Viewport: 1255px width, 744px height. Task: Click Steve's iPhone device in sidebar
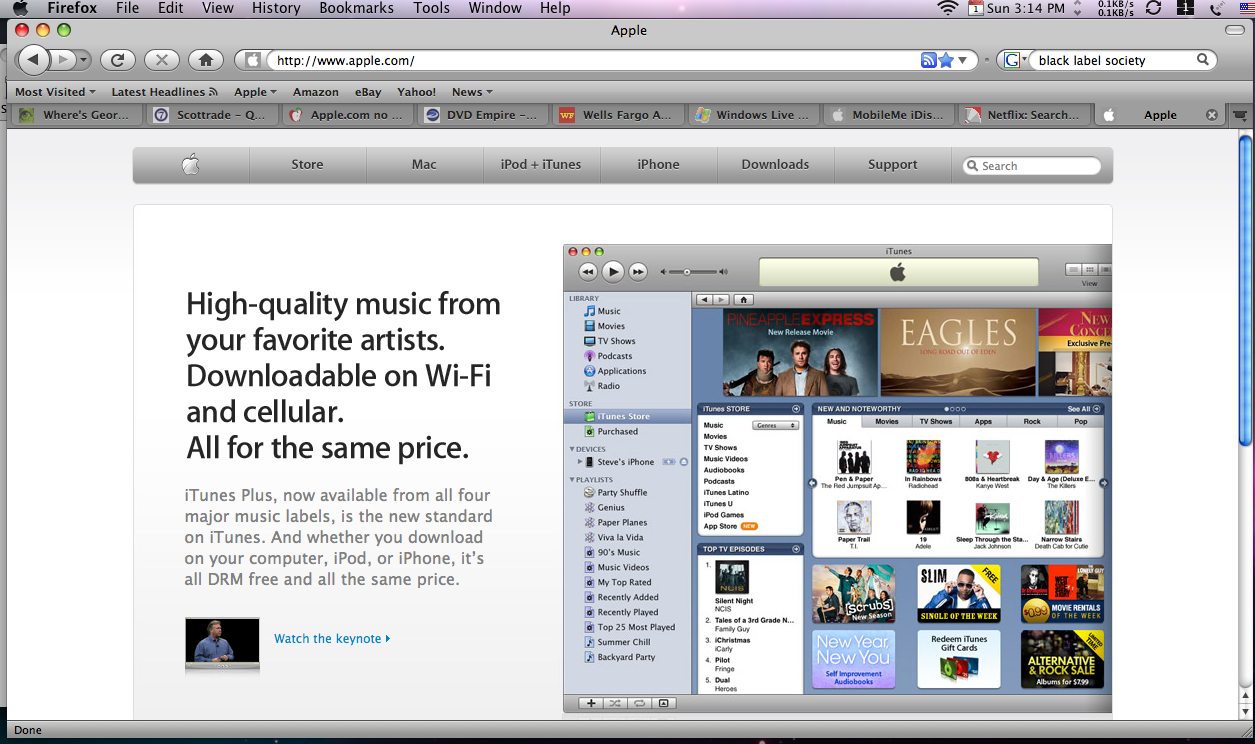[x=628, y=462]
